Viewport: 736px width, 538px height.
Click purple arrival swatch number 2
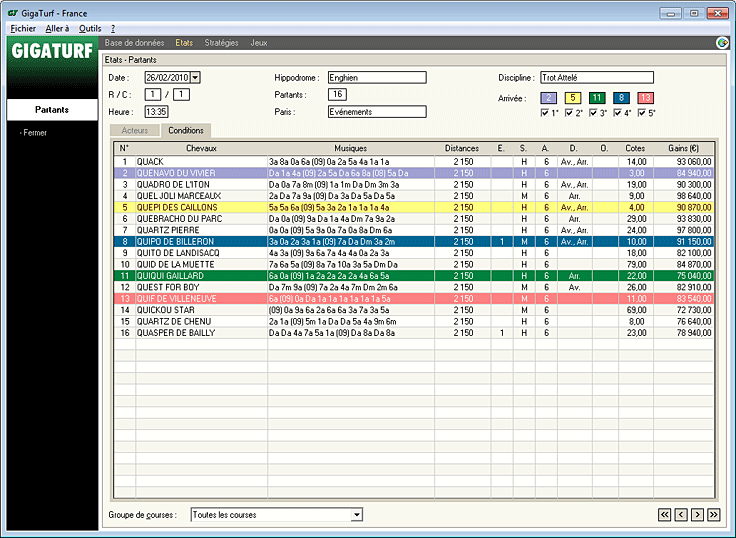tap(549, 98)
